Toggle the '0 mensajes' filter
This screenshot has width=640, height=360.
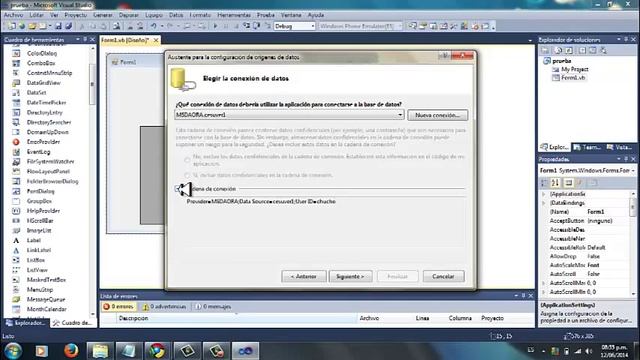pyautogui.click(x=213, y=307)
